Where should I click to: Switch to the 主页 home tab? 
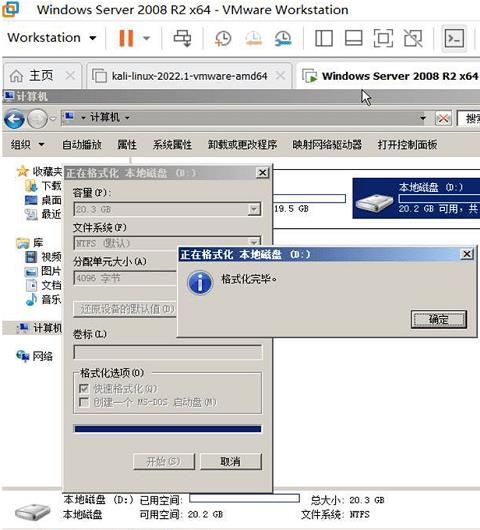pyautogui.click(x=41, y=76)
